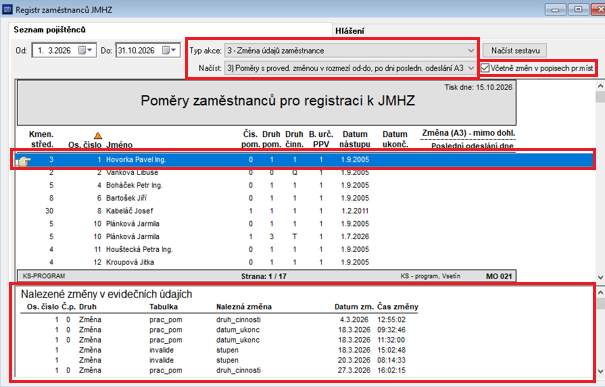Click down arrow of changes panel scrollbar
The image size is (605, 387).
pyautogui.click(x=600, y=371)
